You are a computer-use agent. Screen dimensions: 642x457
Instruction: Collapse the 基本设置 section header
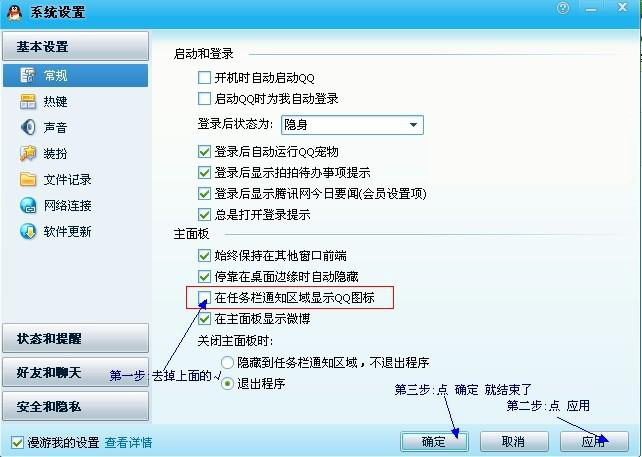tap(75, 46)
